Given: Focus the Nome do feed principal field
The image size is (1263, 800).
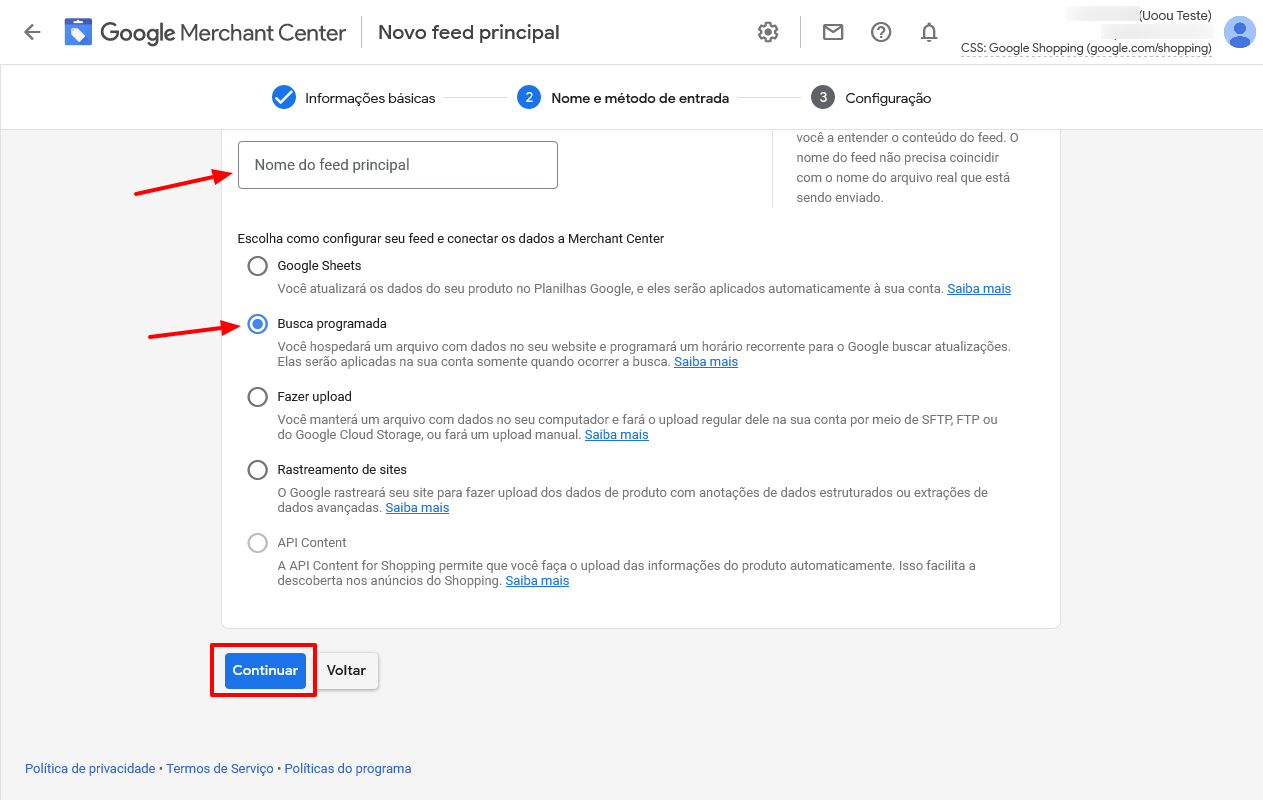Looking at the screenshot, I should click(x=398, y=165).
